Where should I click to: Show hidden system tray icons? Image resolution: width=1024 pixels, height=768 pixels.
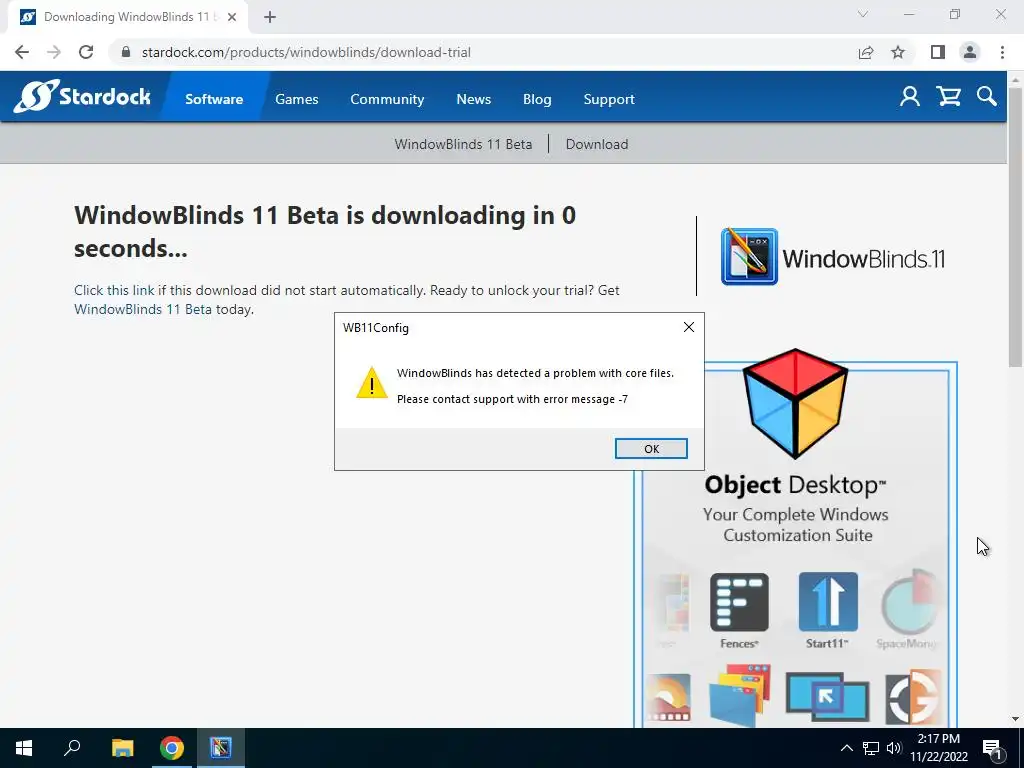tap(846, 748)
